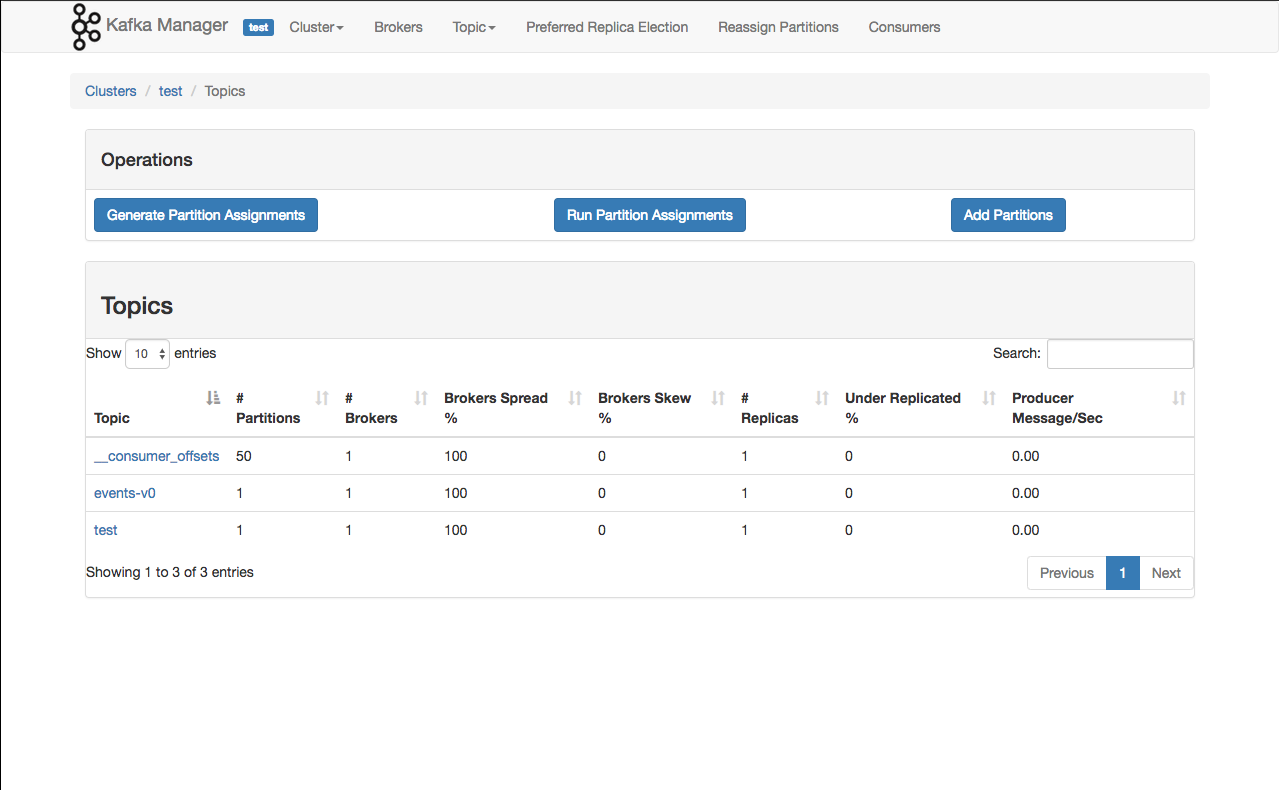
Task: Sort by # Brokers column sort icon
Action: [x=421, y=398]
